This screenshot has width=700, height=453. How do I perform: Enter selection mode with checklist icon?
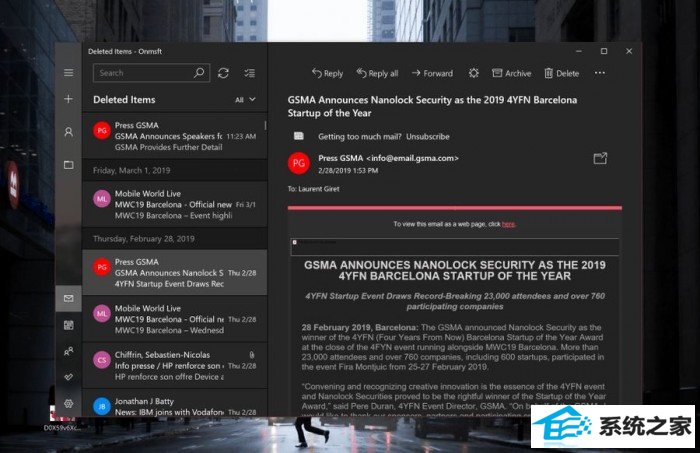coord(250,73)
